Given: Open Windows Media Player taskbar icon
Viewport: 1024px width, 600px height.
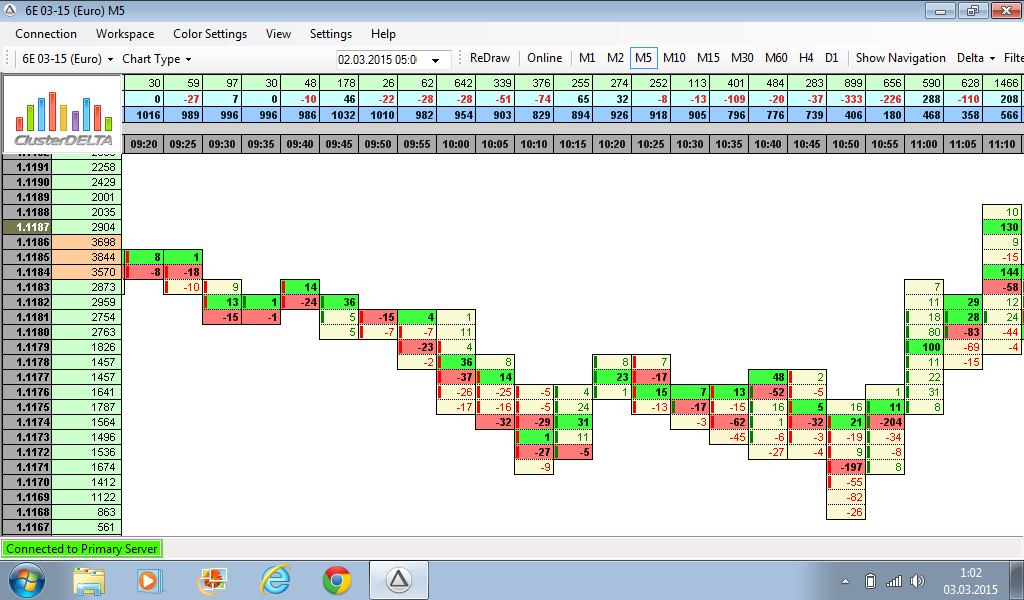Looking at the screenshot, I should 150,580.
